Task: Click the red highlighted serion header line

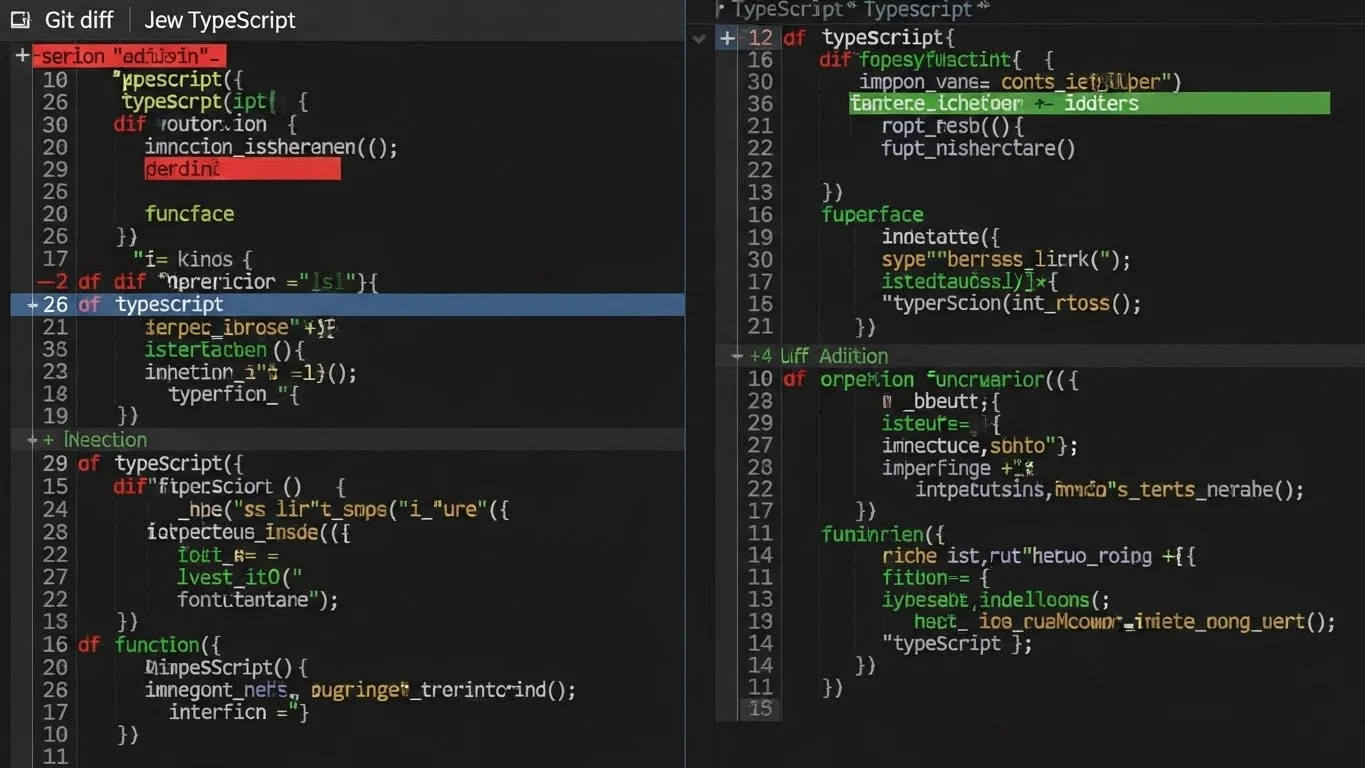Action: (130, 56)
